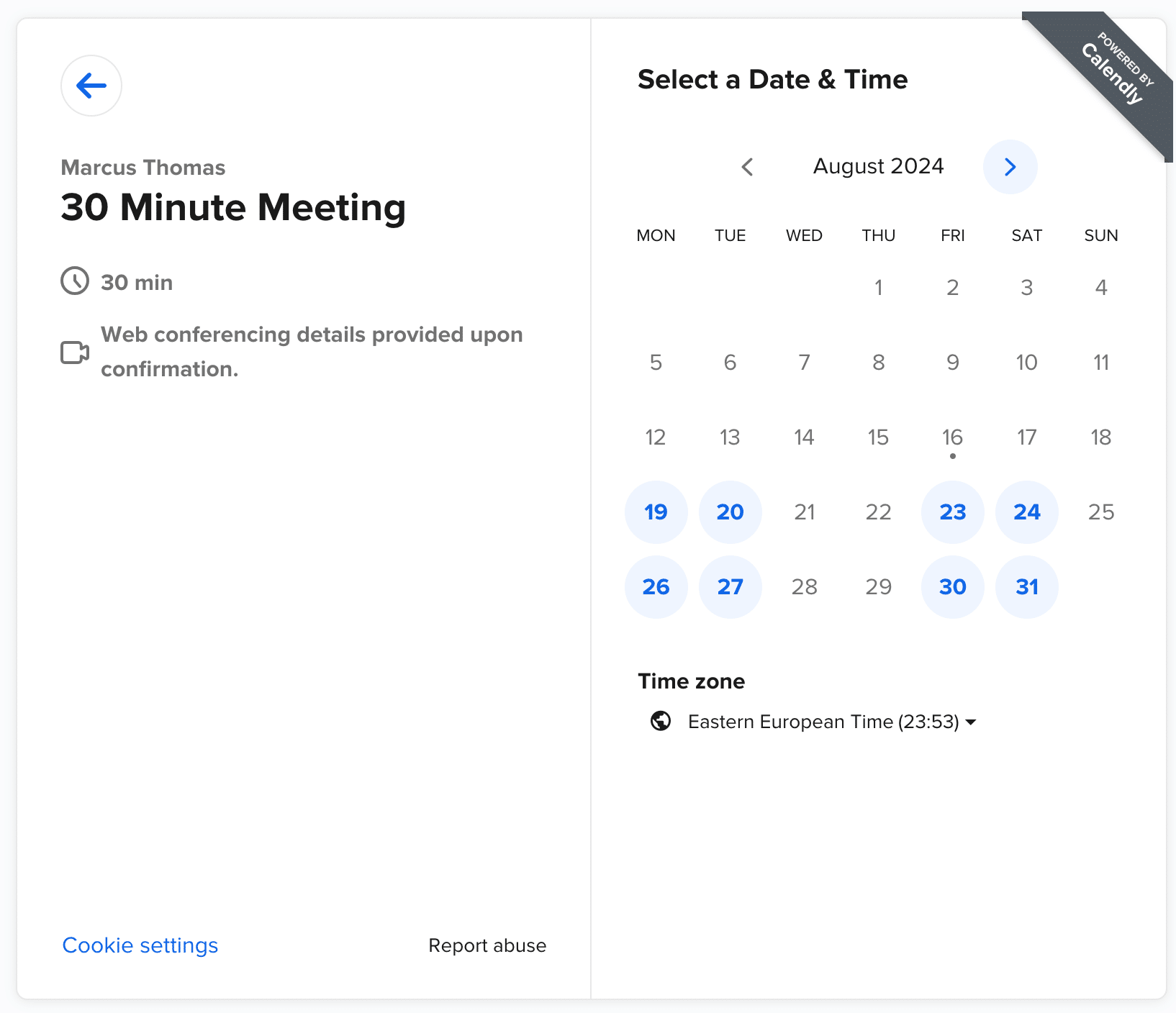Open the Eastern European Time dropdown

(823, 722)
